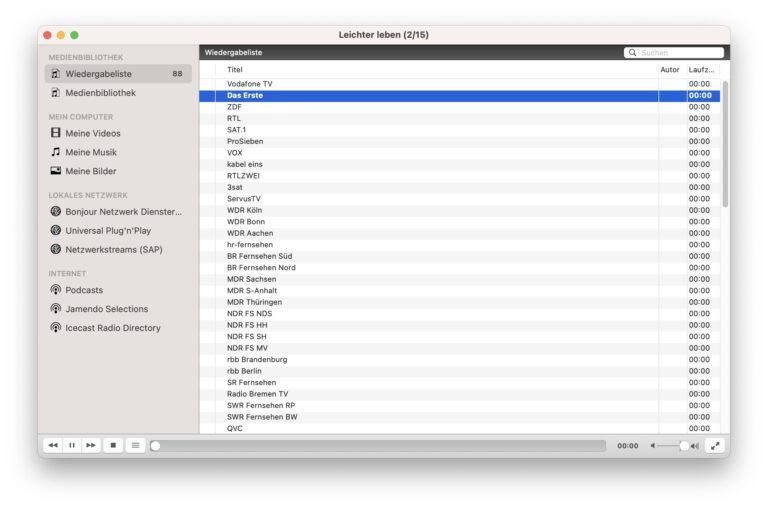This screenshot has width=768, height=508.
Task: Open Meine Musik in the sidebar
Action: pos(118,152)
